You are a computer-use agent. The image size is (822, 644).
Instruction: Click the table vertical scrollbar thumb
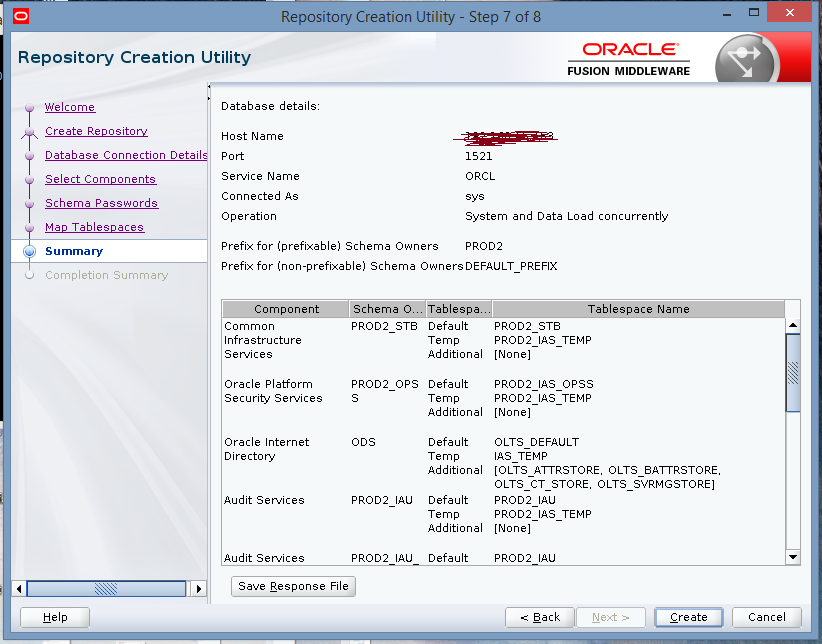[x=793, y=373]
